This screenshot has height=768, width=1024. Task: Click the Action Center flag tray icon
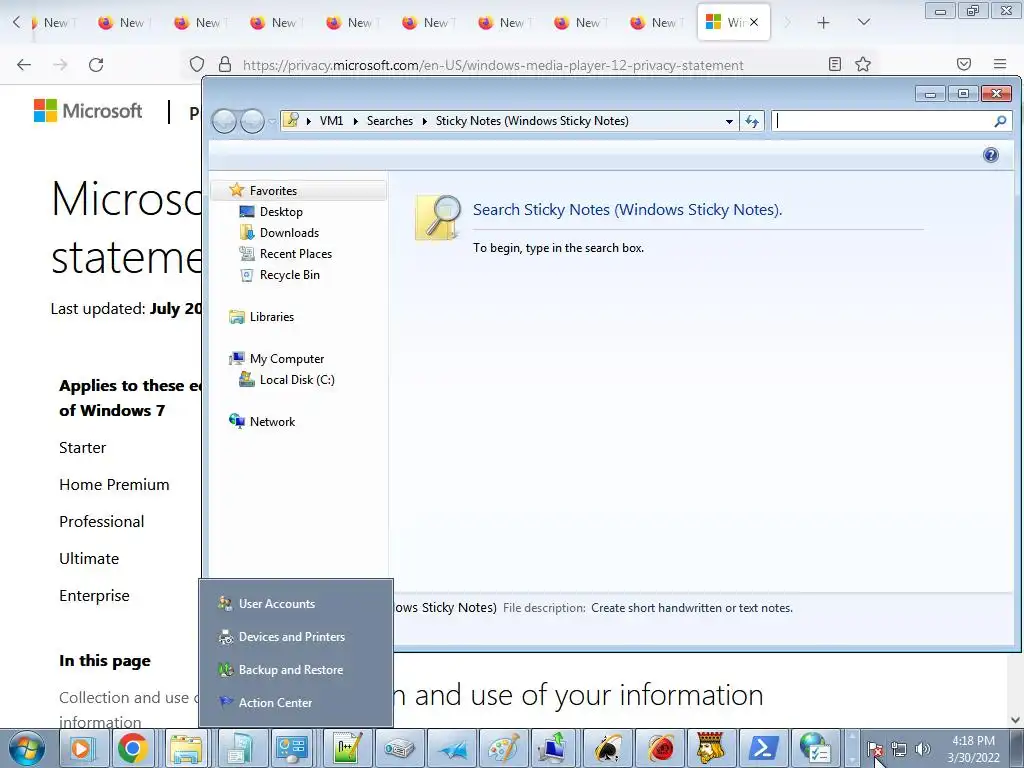click(x=874, y=749)
